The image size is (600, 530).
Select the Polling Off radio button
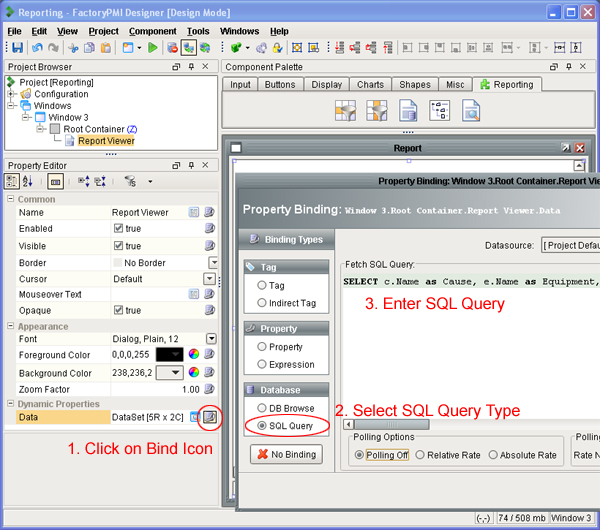(359, 455)
